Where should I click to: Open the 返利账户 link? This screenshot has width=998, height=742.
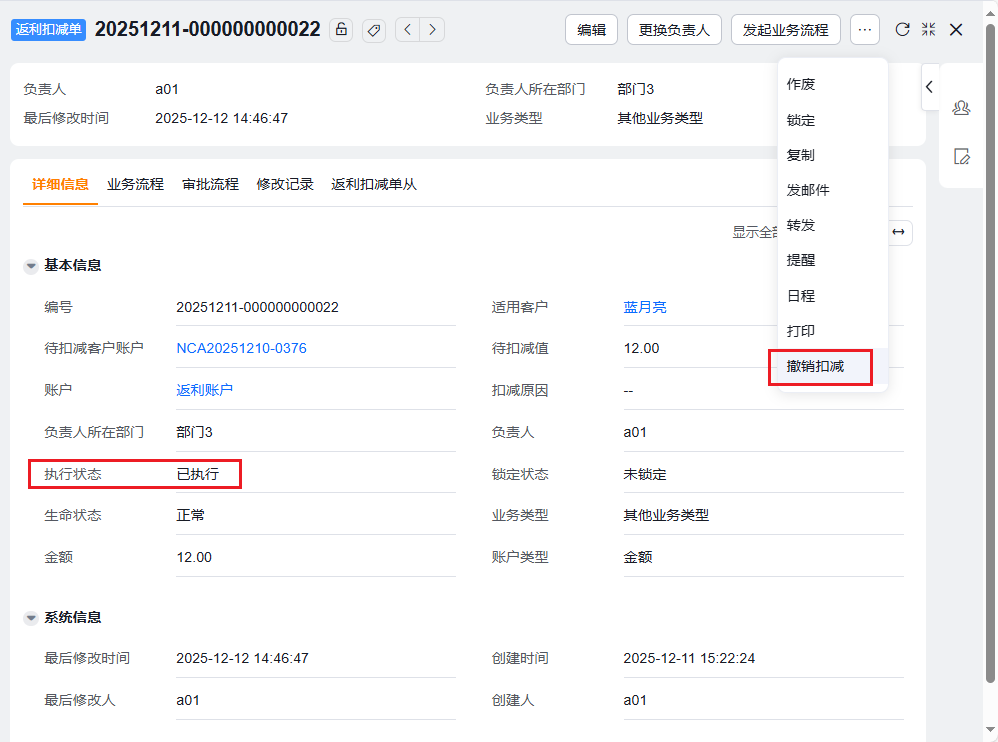204,390
